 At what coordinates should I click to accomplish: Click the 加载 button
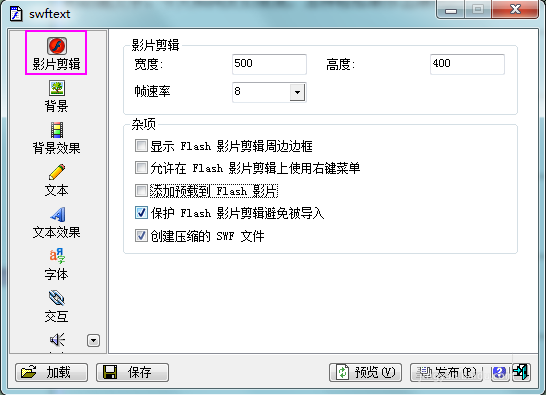(x=52, y=372)
